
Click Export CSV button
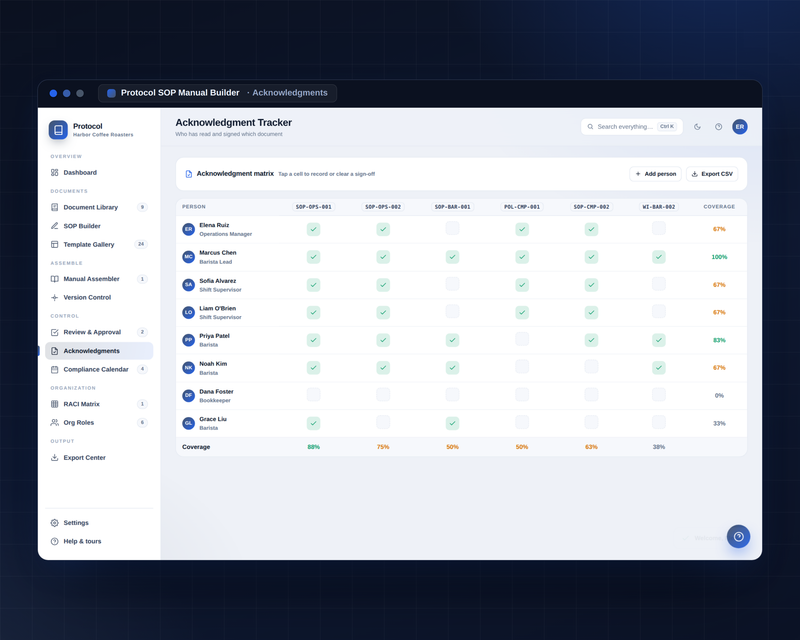712,174
